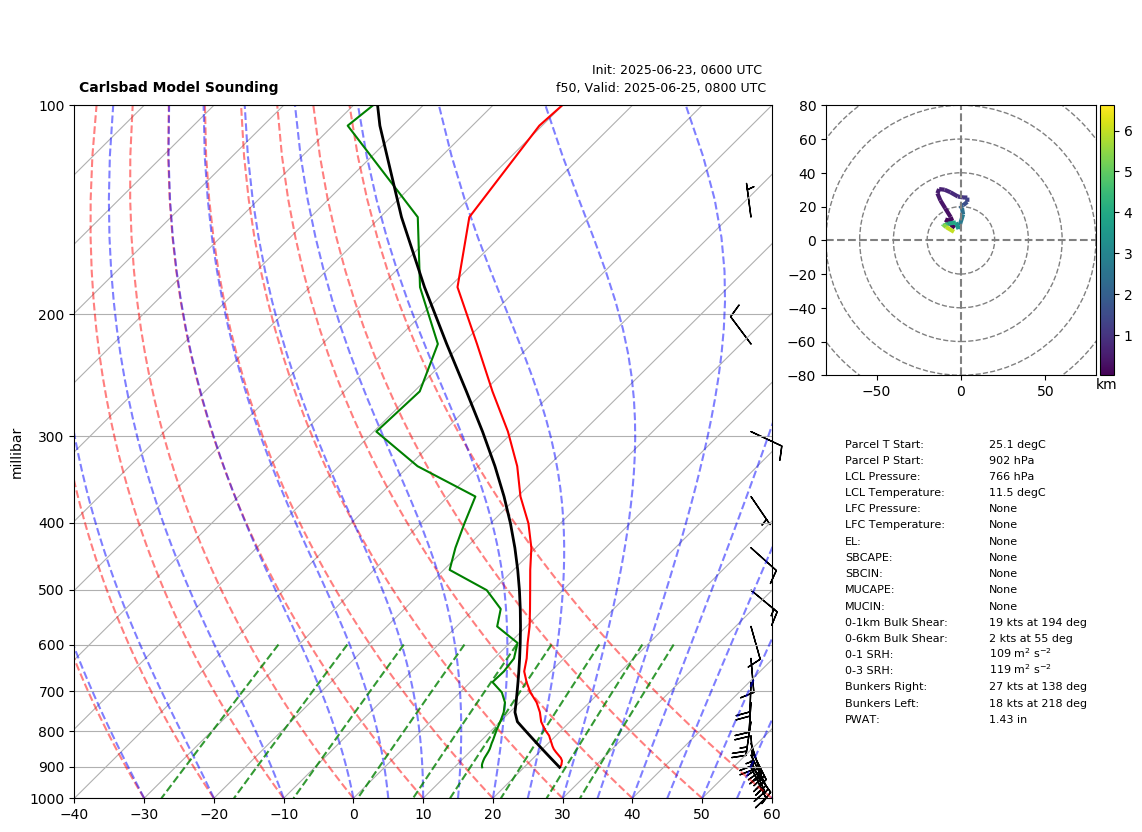Click the "−80" hodograph y-axis tick label
Viewport: 1142px width, 832px height.
point(803,376)
